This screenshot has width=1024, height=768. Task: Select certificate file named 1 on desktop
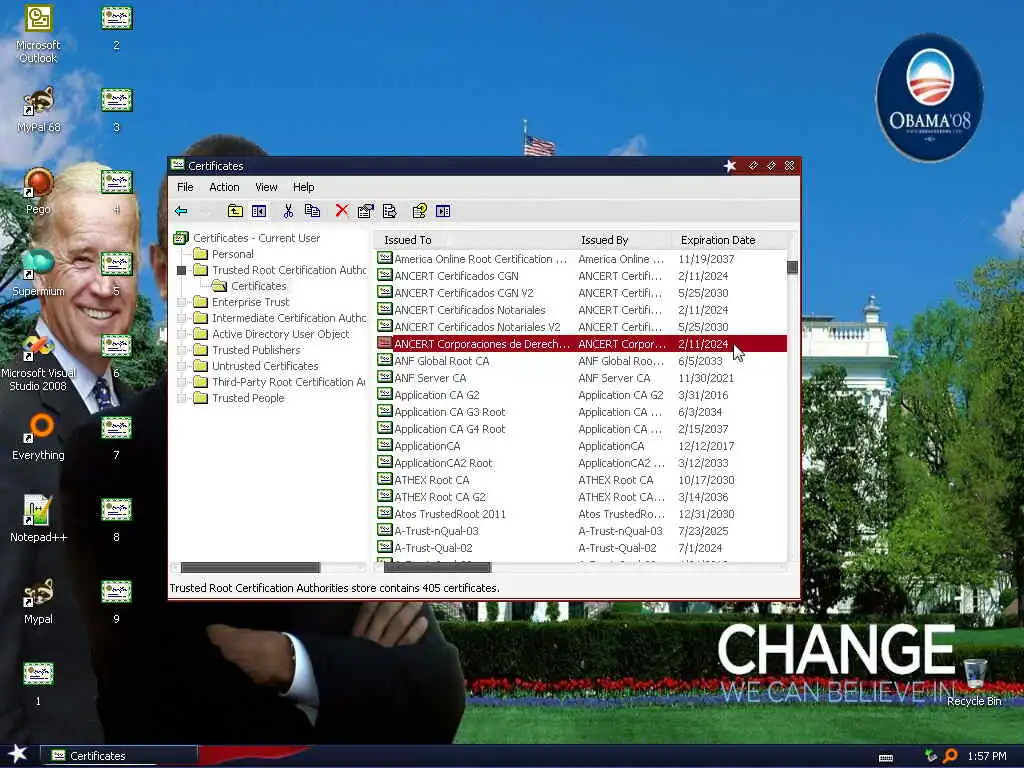tap(38, 684)
